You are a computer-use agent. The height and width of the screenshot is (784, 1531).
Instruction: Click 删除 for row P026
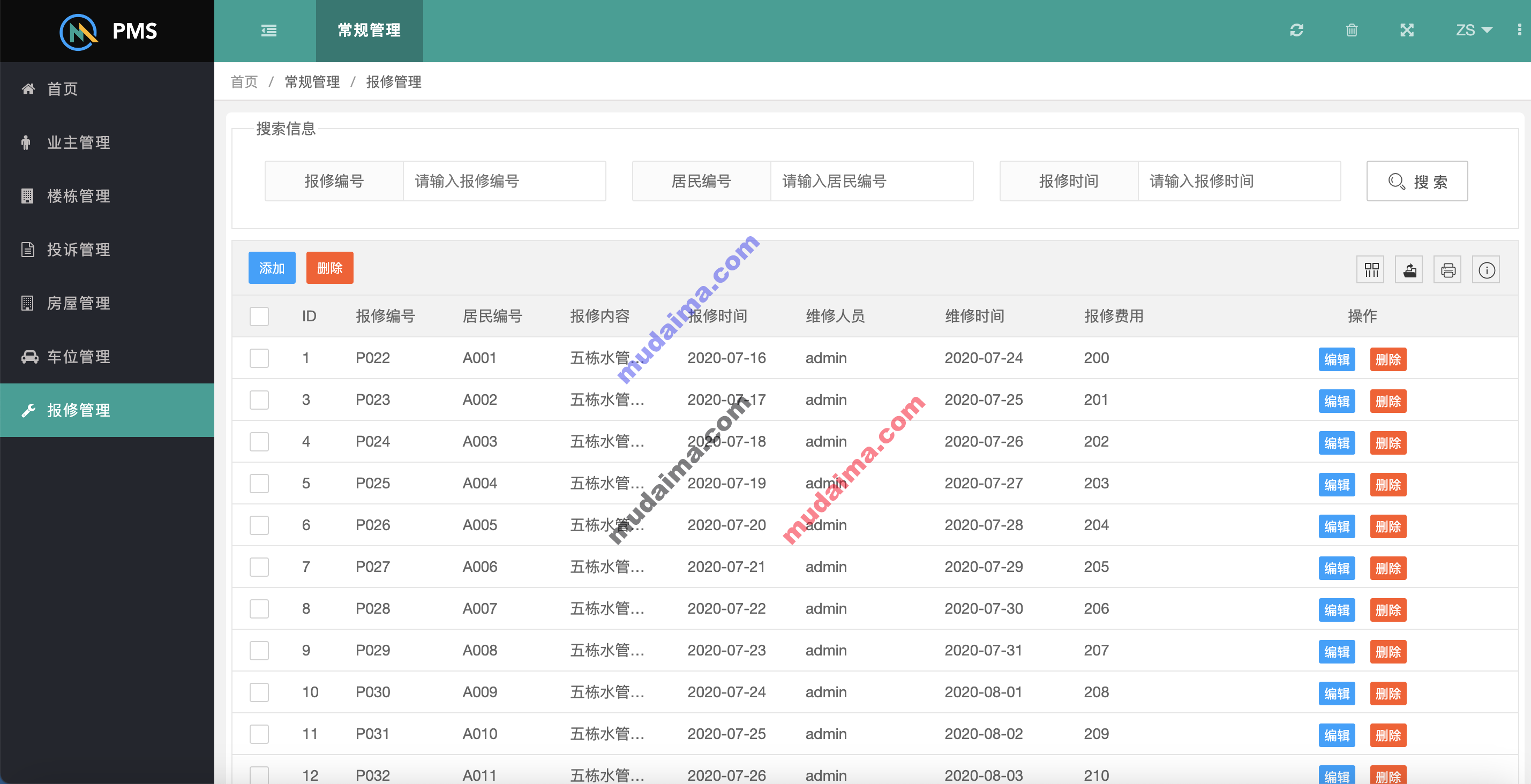click(1389, 526)
